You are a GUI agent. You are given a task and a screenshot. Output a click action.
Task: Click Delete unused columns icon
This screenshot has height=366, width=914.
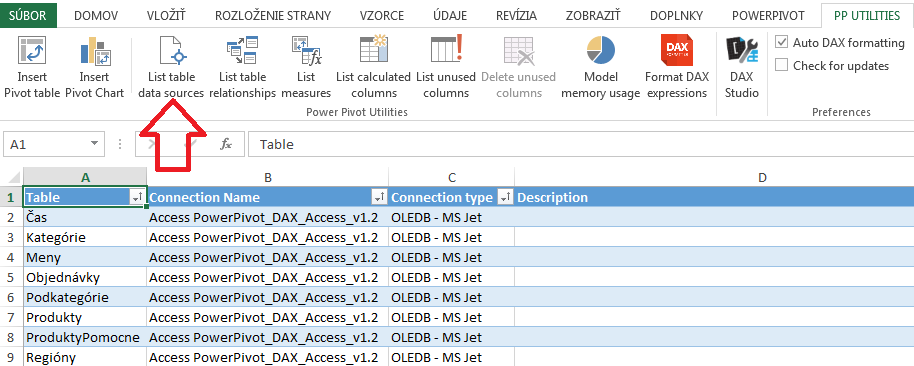[519, 51]
